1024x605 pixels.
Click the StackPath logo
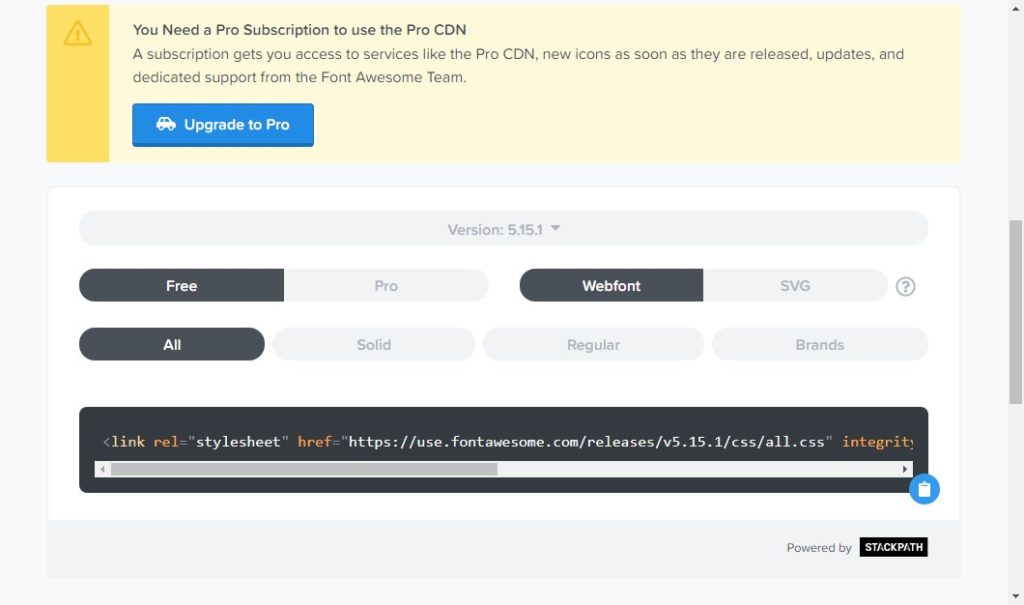point(893,547)
